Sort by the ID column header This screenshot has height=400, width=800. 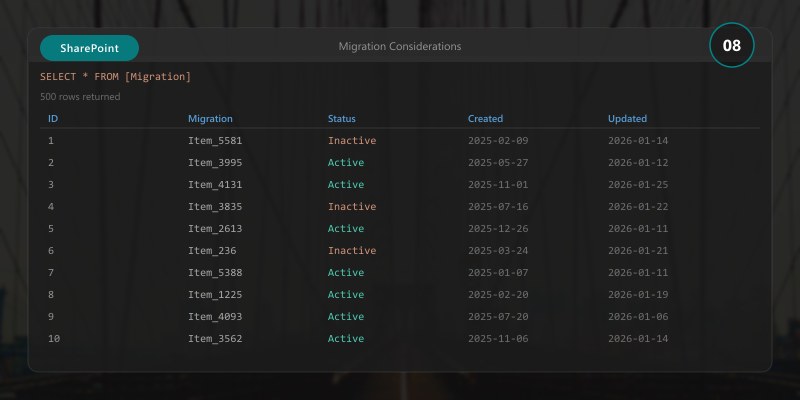coord(53,118)
